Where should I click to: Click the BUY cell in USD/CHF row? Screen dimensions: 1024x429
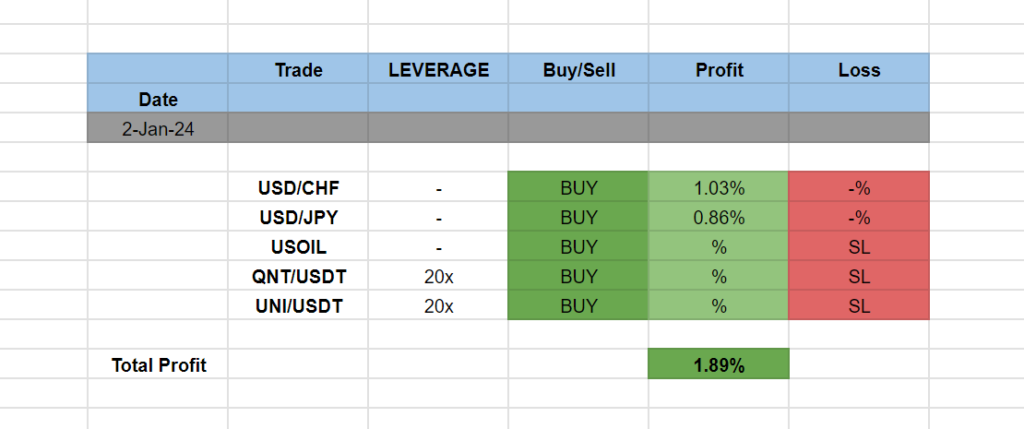[578, 187]
